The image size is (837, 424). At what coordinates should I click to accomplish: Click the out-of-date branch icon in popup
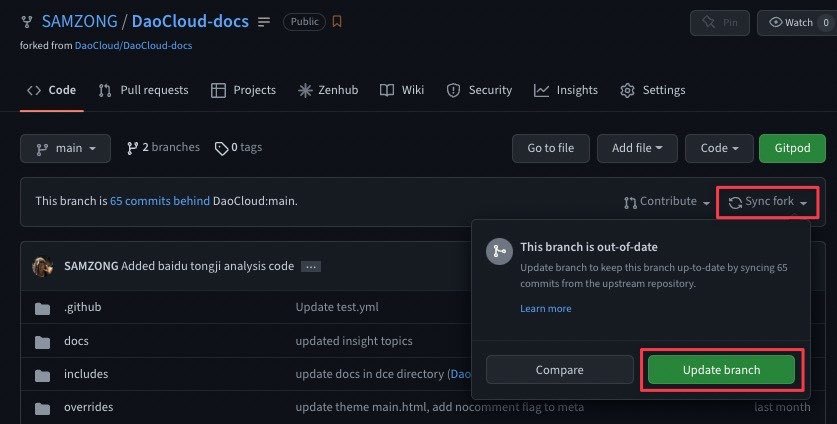500,253
